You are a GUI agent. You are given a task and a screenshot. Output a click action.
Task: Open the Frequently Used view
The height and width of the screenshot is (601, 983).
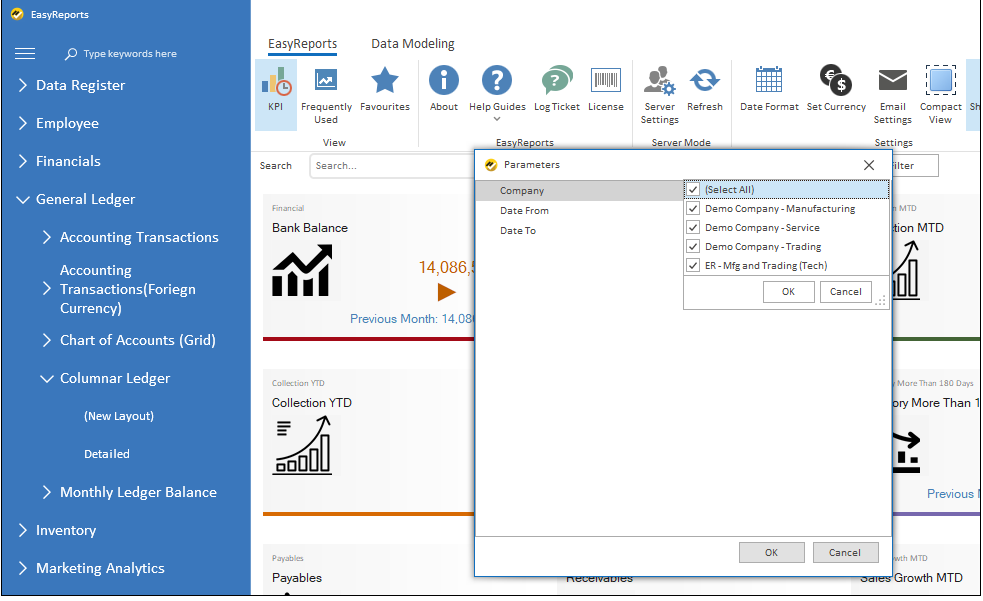point(326,92)
